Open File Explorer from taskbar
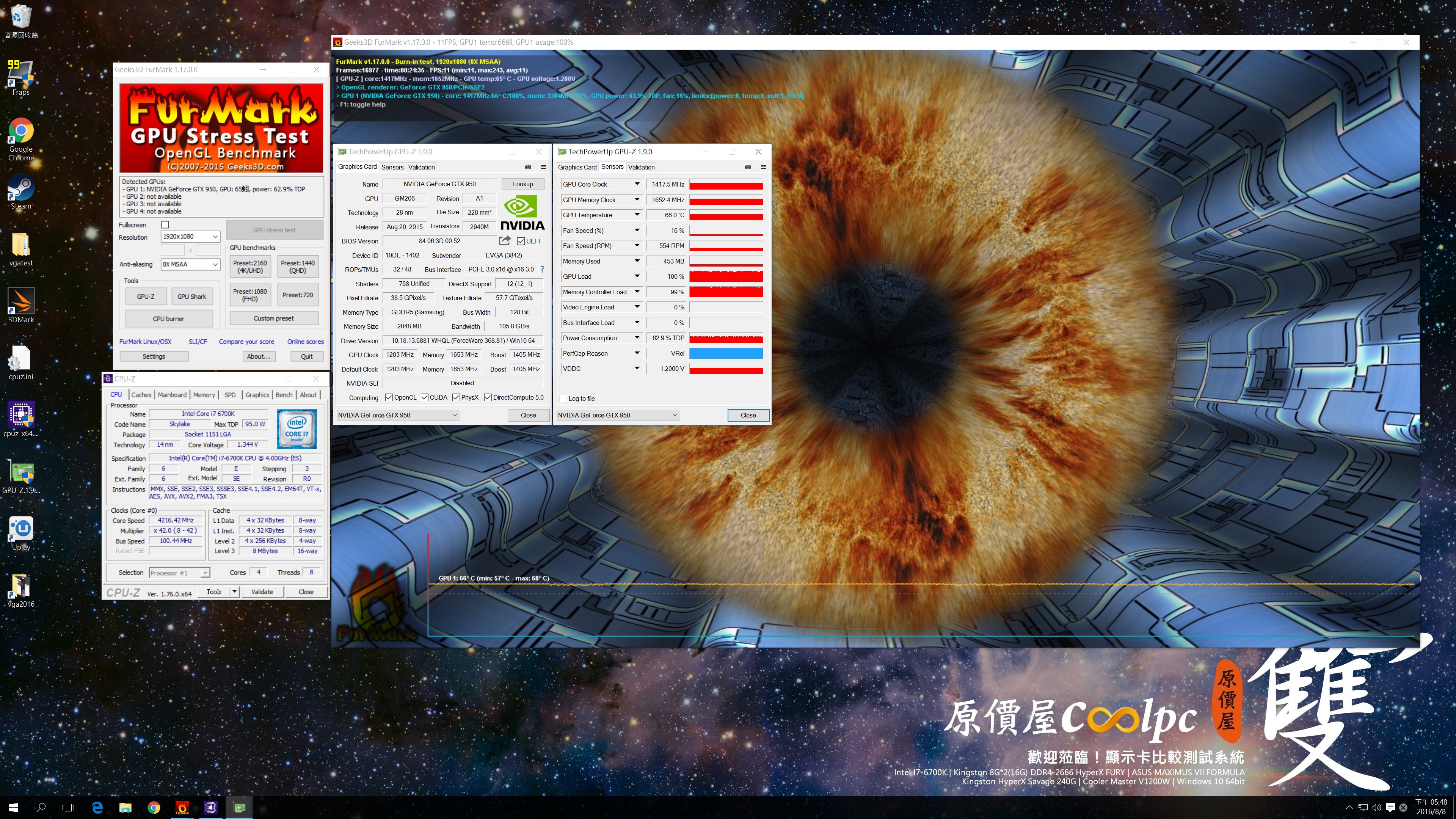The image size is (1456, 819). point(126,808)
